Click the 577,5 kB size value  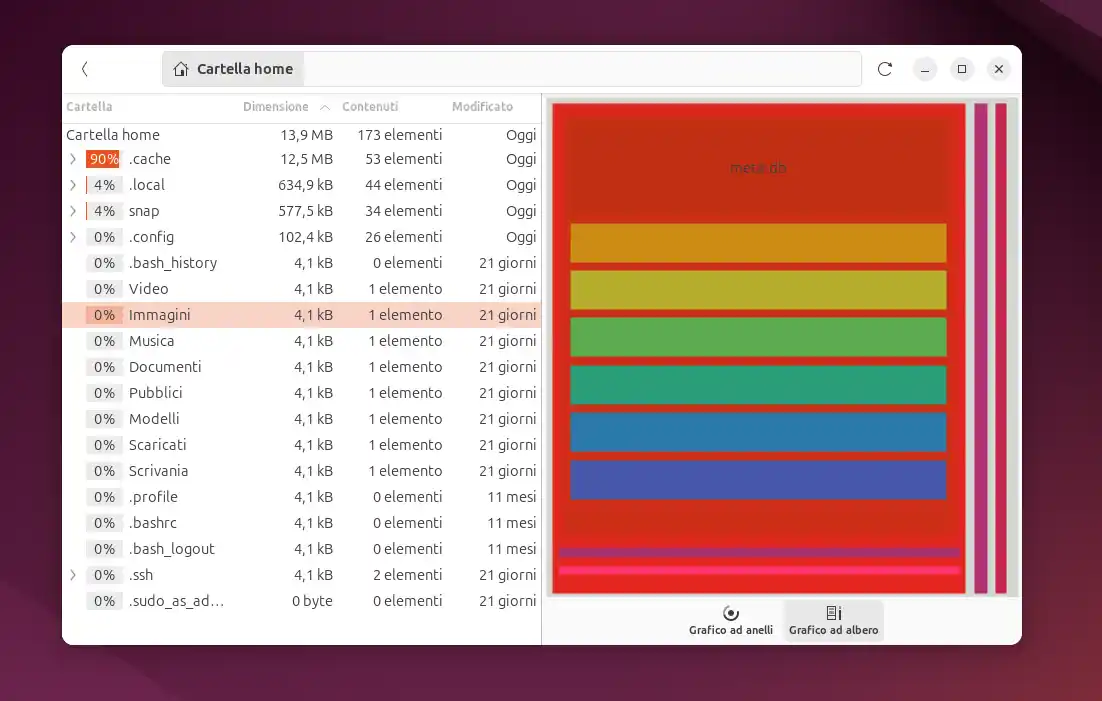coord(305,211)
